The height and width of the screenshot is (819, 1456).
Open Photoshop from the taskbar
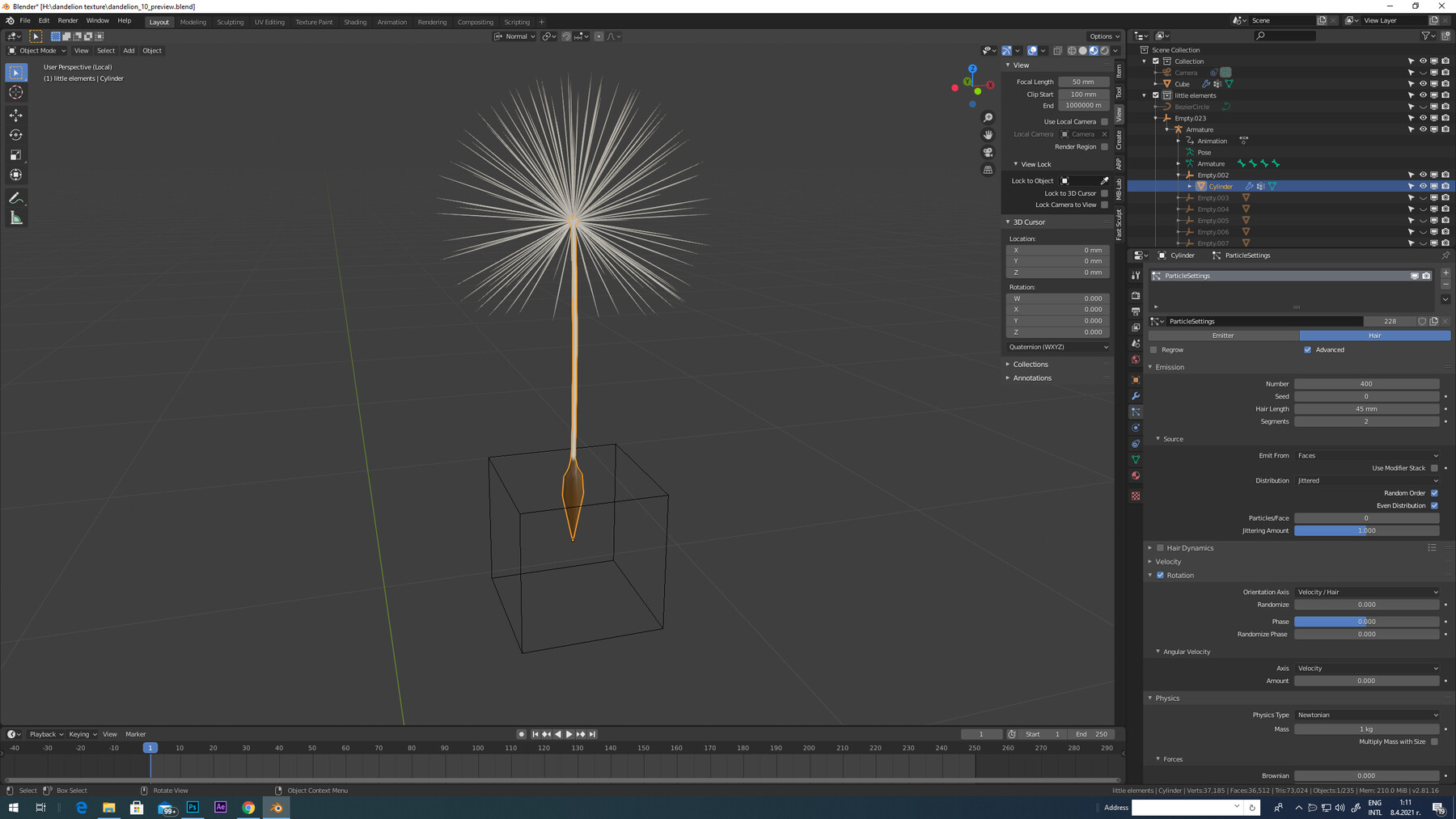tap(193, 807)
